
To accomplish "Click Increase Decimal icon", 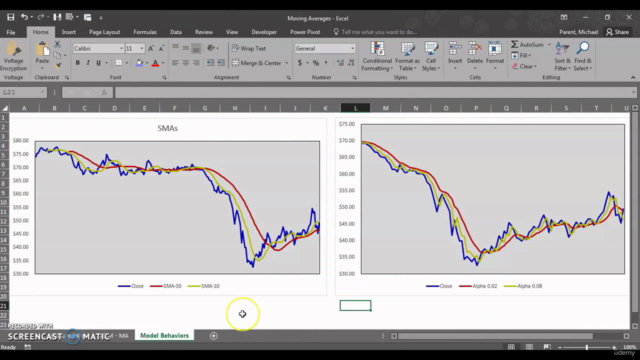I will (x=340, y=63).
